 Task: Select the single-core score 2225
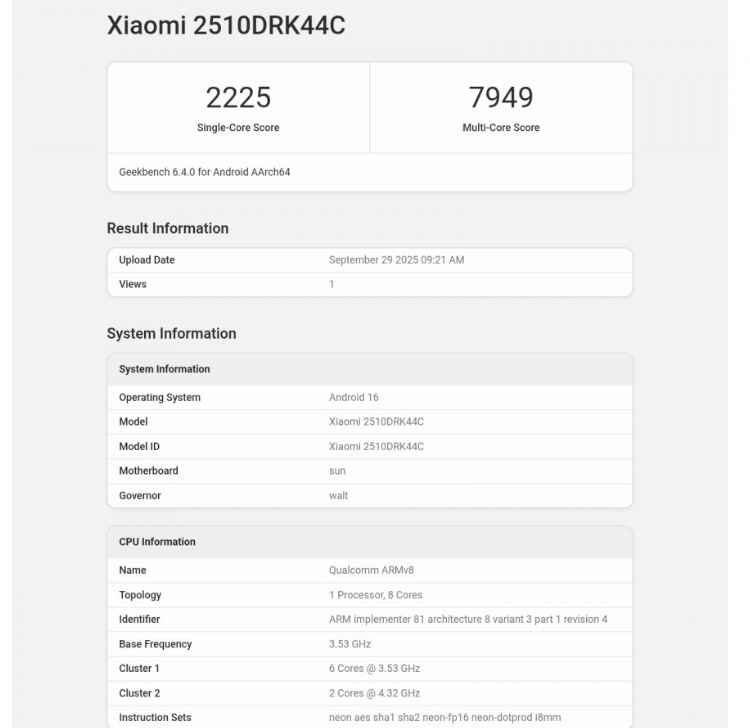click(x=238, y=98)
